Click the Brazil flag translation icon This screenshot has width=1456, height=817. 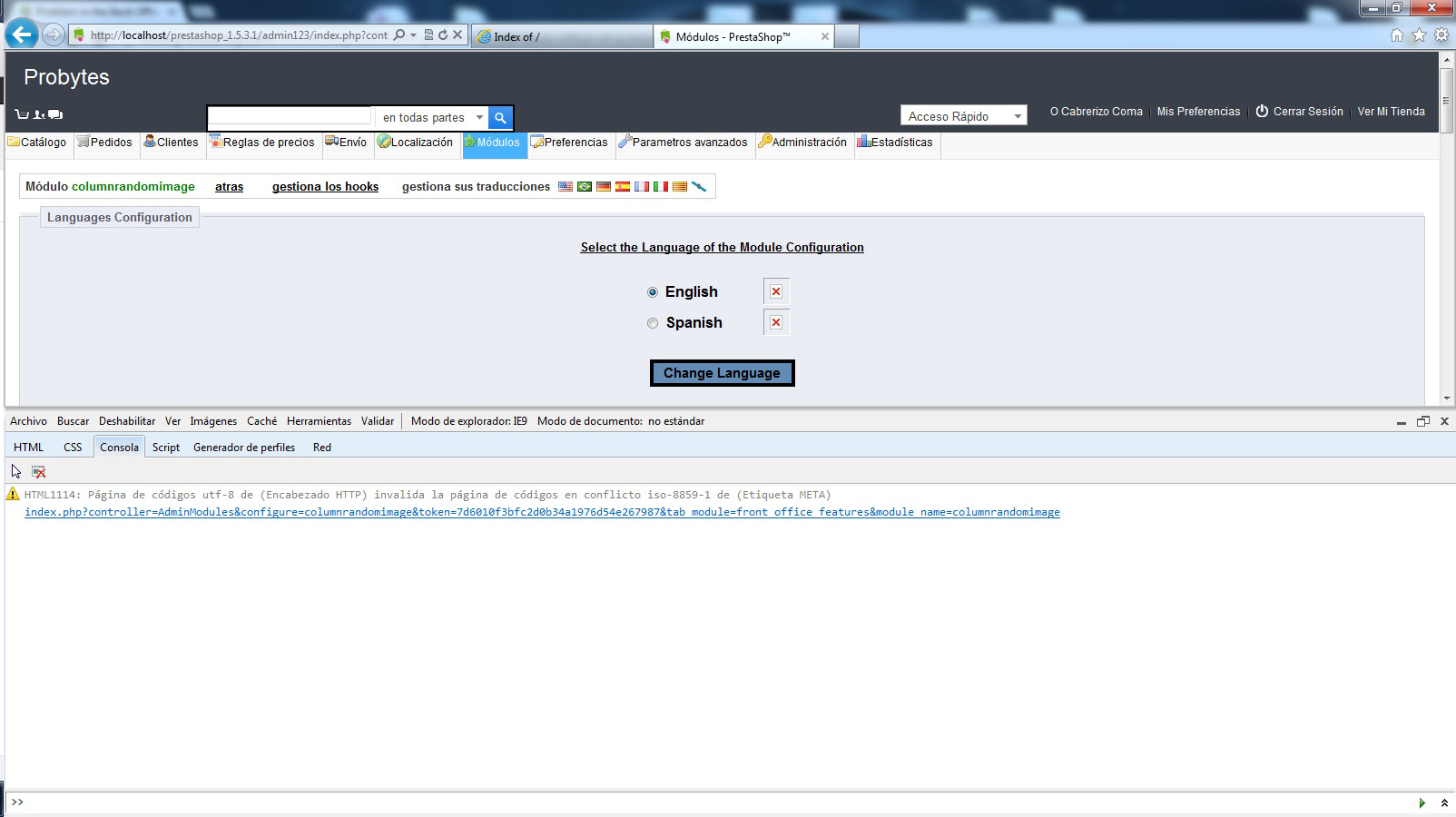[585, 186]
